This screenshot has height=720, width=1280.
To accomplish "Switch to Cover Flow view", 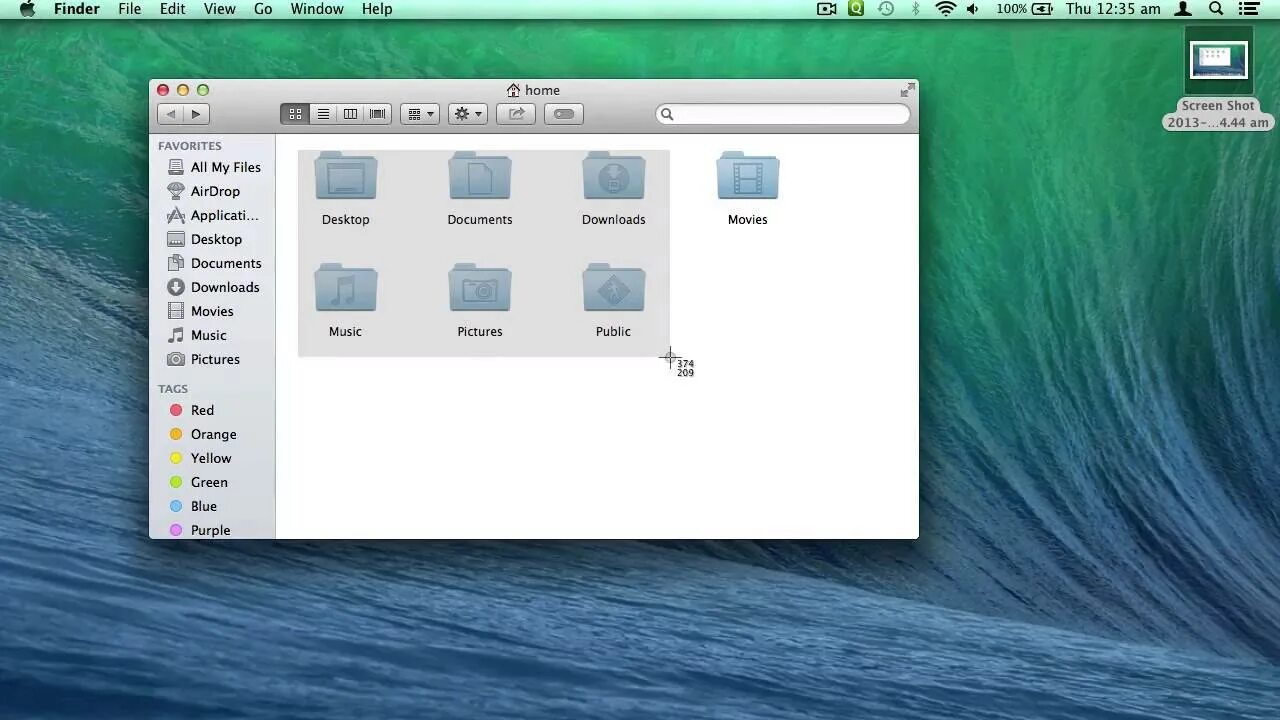I will pyautogui.click(x=378, y=114).
